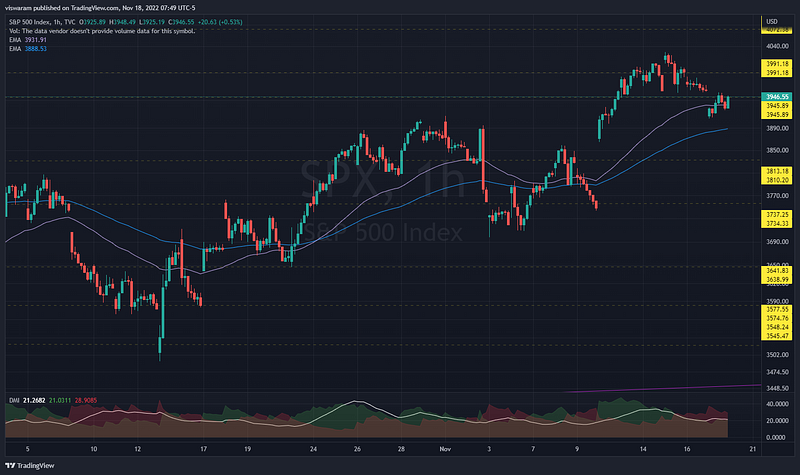This screenshot has height=475, width=800.
Task: Click the EMA 3888.53 indicator legend
Action: click(28, 48)
